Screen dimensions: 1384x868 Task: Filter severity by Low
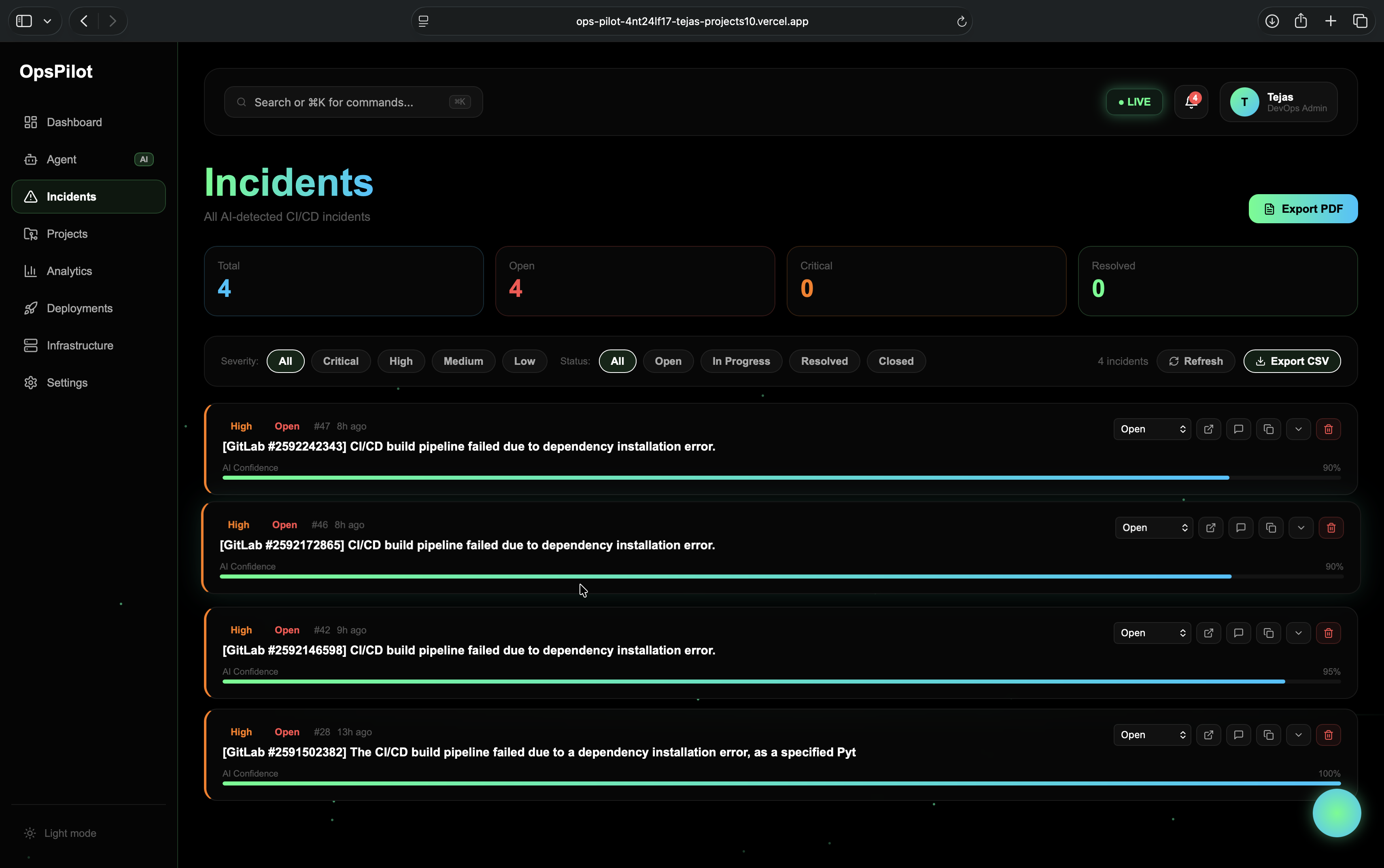coord(524,361)
